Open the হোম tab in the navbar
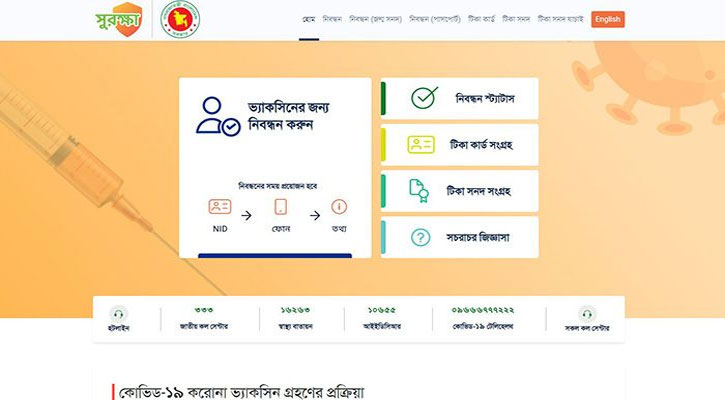Viewport: 725px width, 400px height. tap(309, 19)
